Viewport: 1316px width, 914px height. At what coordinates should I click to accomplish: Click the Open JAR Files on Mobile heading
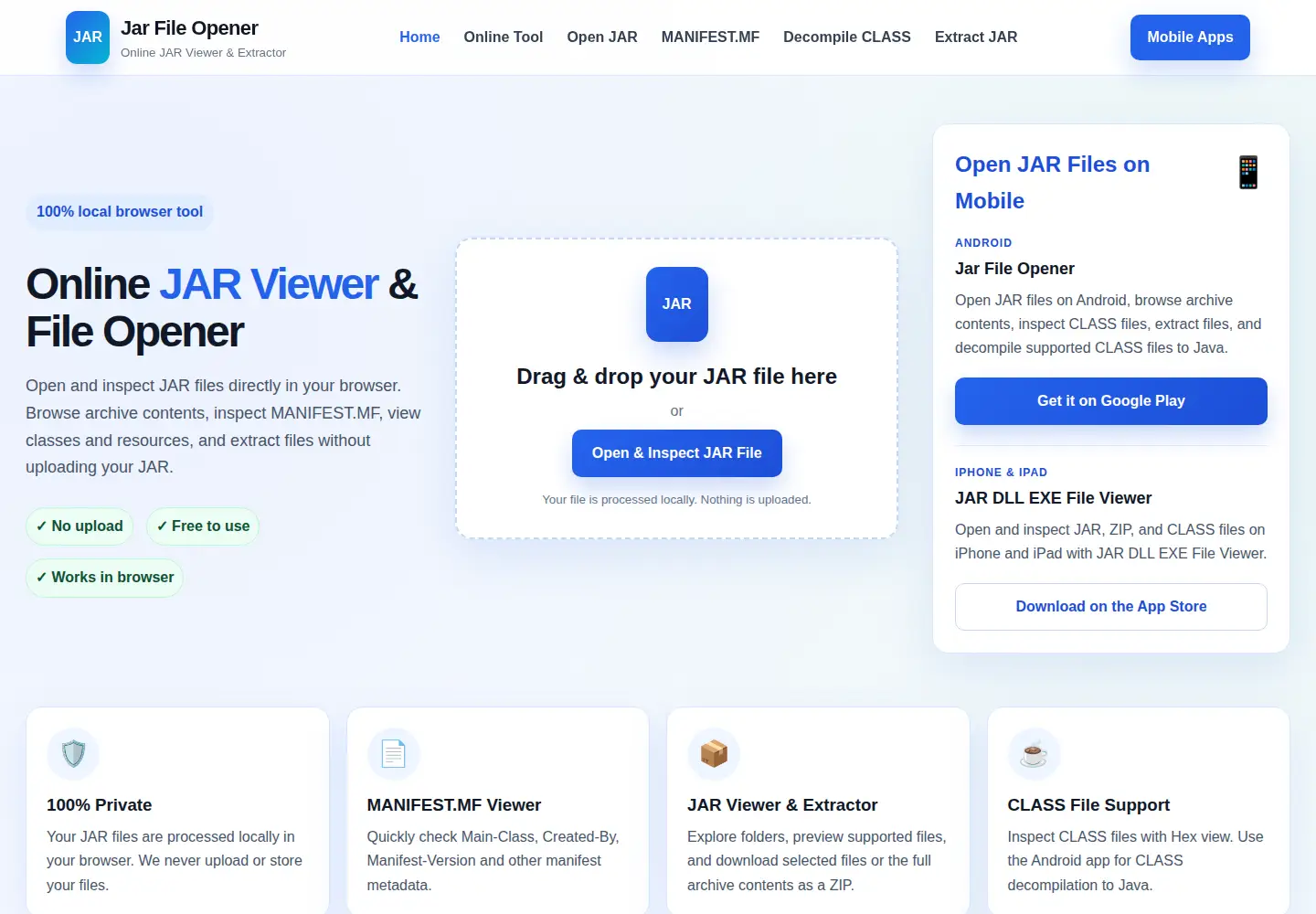1053,183
